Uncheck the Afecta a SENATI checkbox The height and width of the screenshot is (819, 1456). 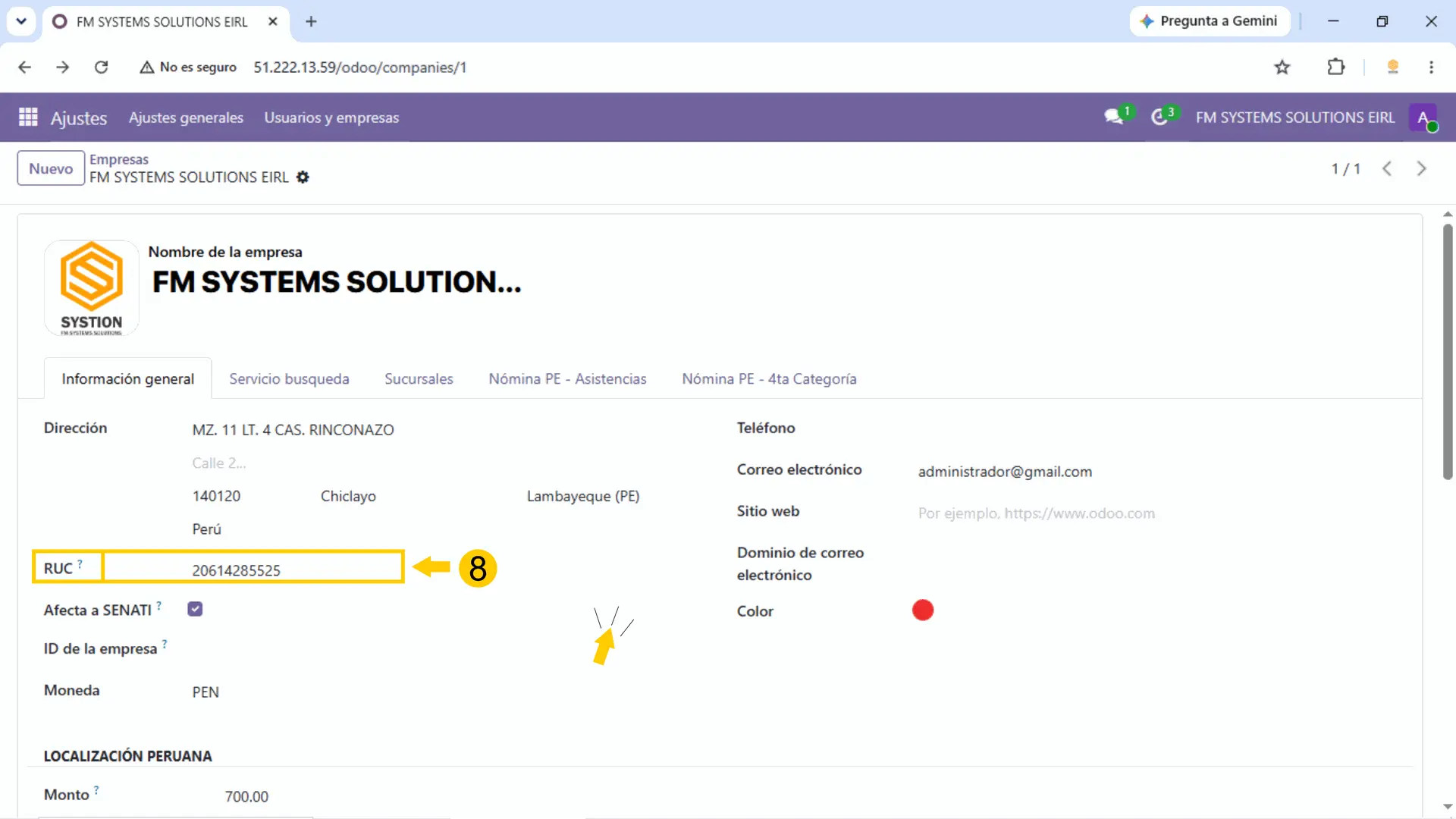click(x=195, y=609)
